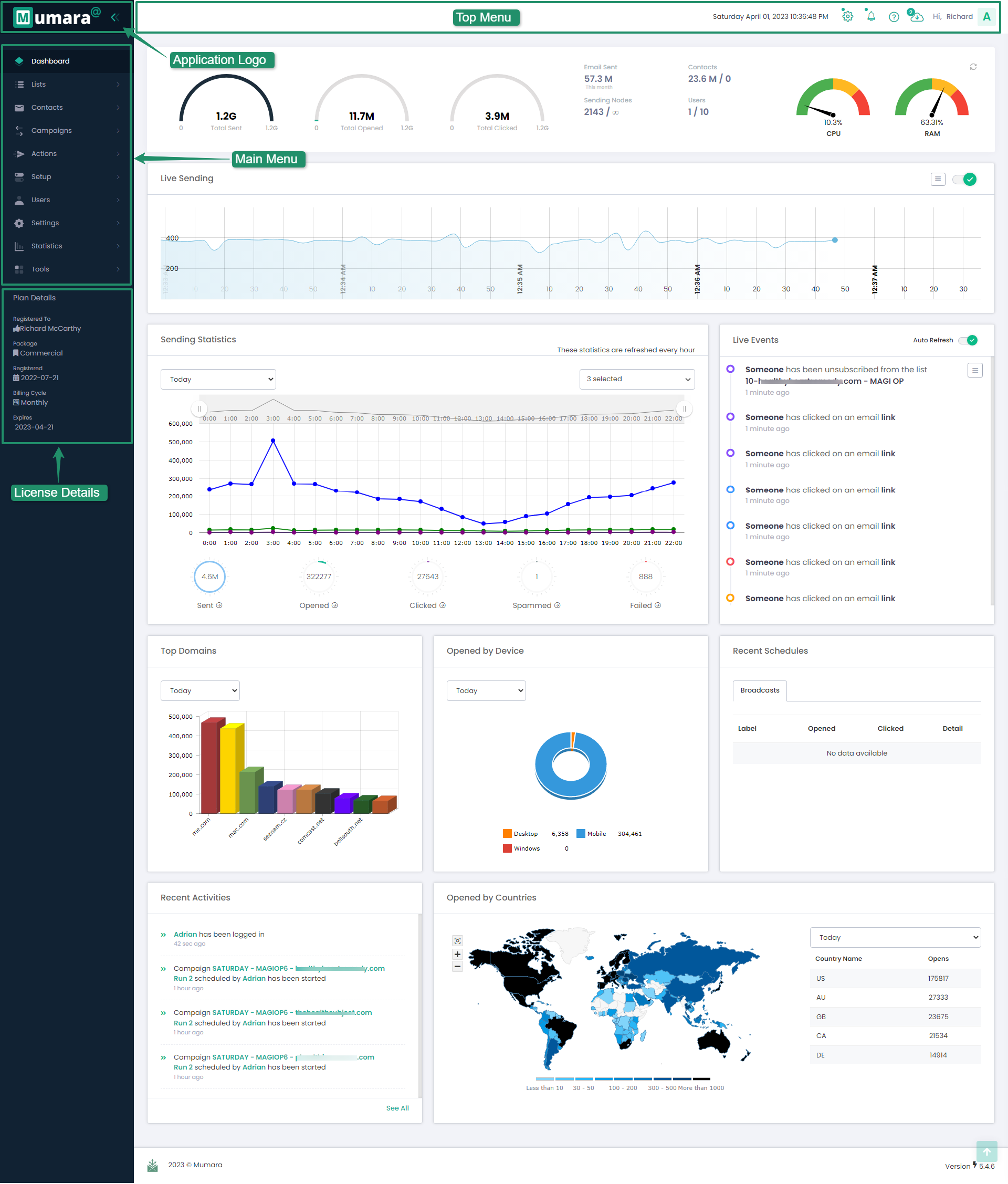Expand the Tools menu chevron
Image resolution: width=1008 pixels, height=1184 pixels.
click(118, 269)
